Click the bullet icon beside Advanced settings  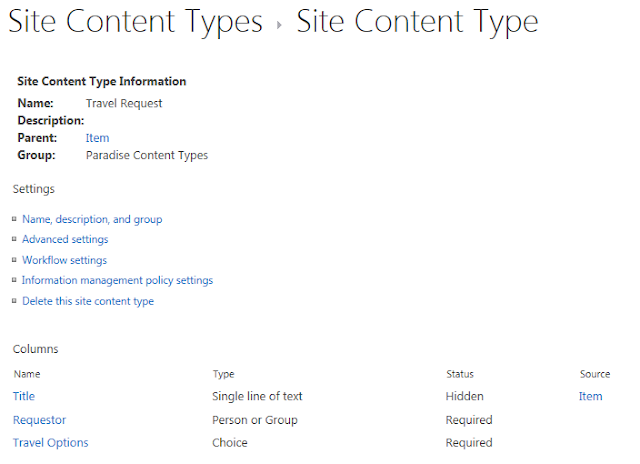15,239
